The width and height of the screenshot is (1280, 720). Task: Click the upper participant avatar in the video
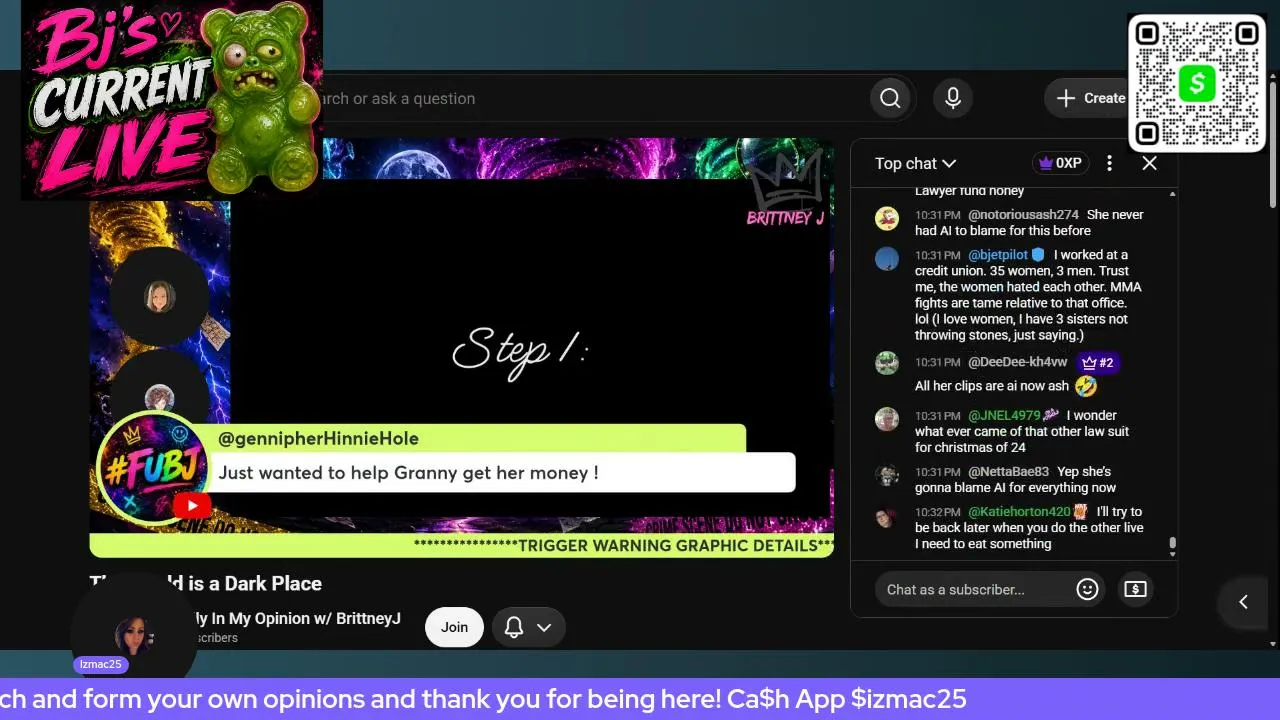[159, 297]
